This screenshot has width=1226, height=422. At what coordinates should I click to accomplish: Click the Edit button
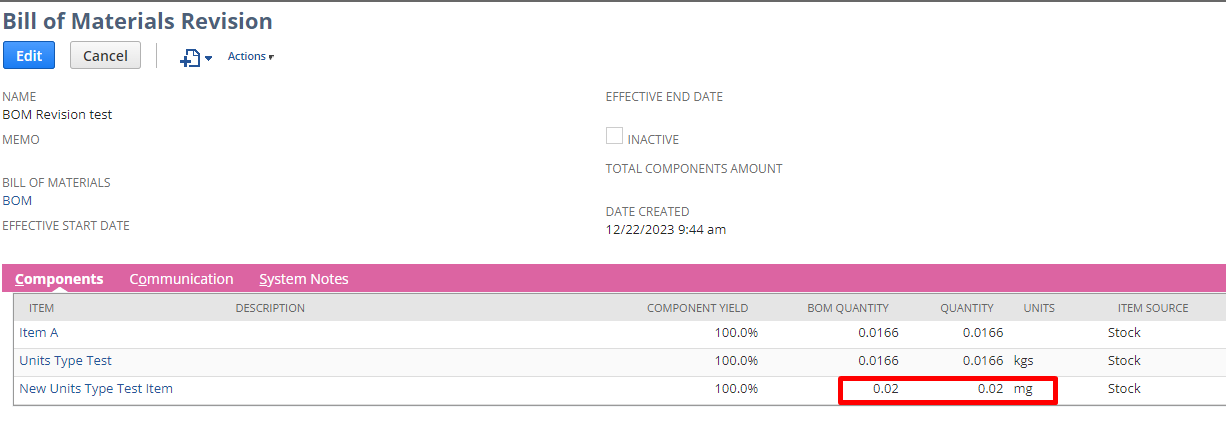[29, 56]
